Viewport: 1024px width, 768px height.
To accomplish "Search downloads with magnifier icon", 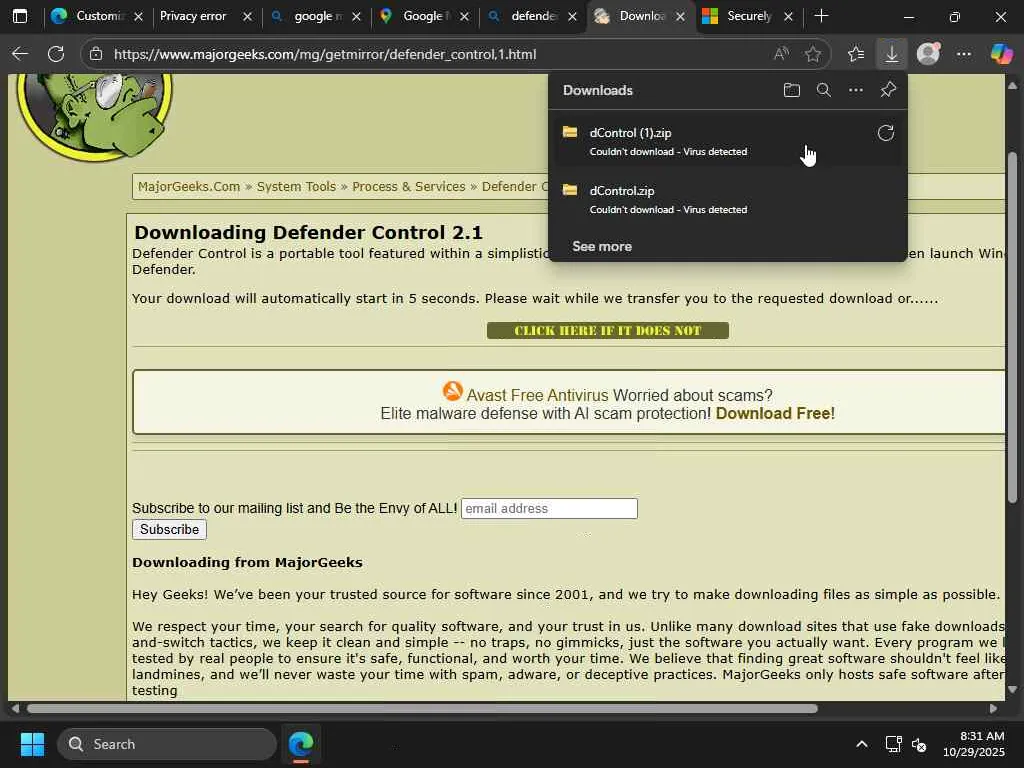I will [824, 90].
